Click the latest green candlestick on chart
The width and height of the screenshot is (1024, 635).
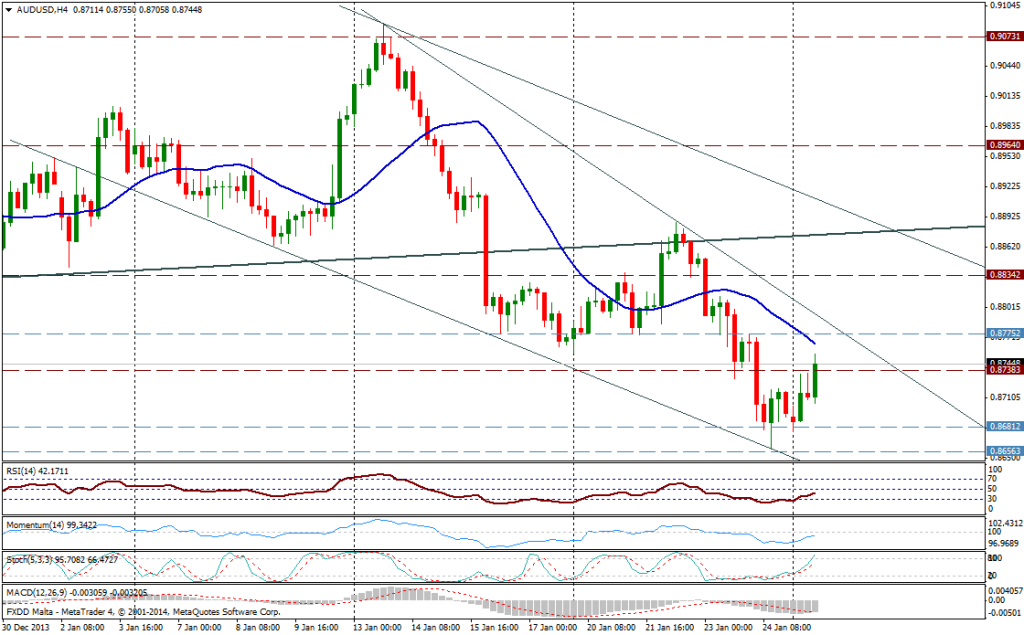point(816,380)
